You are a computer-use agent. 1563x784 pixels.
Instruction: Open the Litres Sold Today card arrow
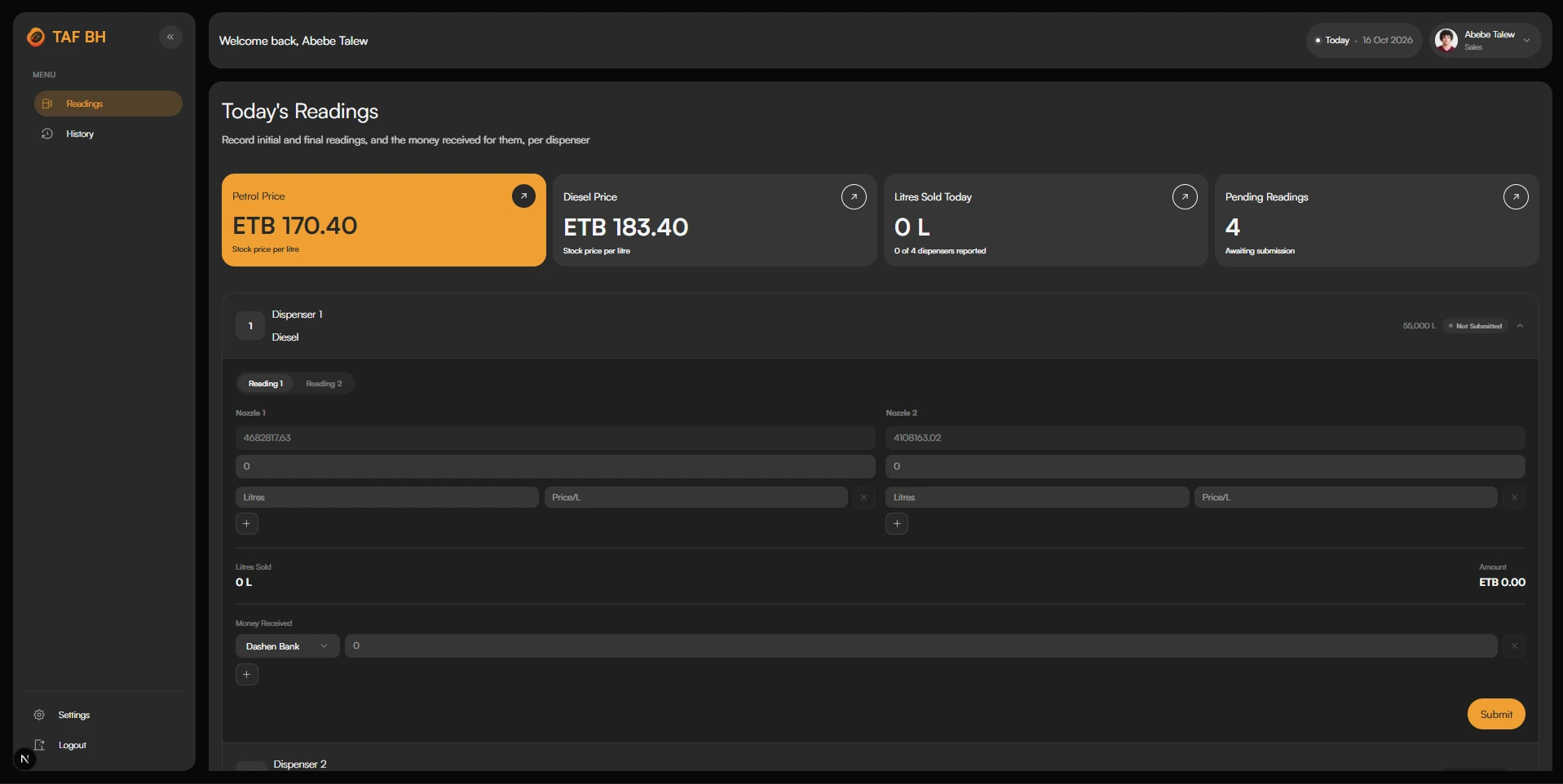[x=1185, y=196]
